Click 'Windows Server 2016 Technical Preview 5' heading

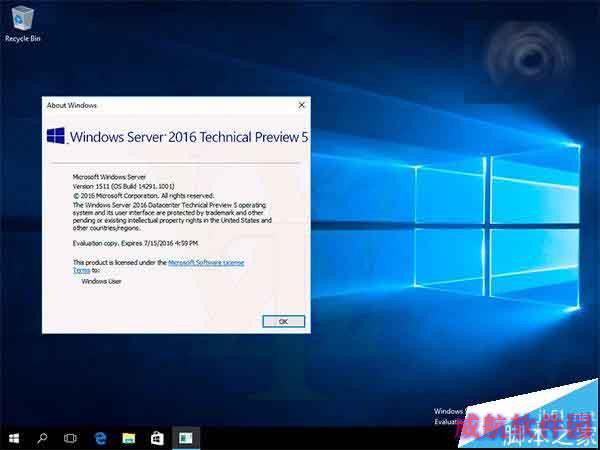pyautogui.click(x=189, y=137)
